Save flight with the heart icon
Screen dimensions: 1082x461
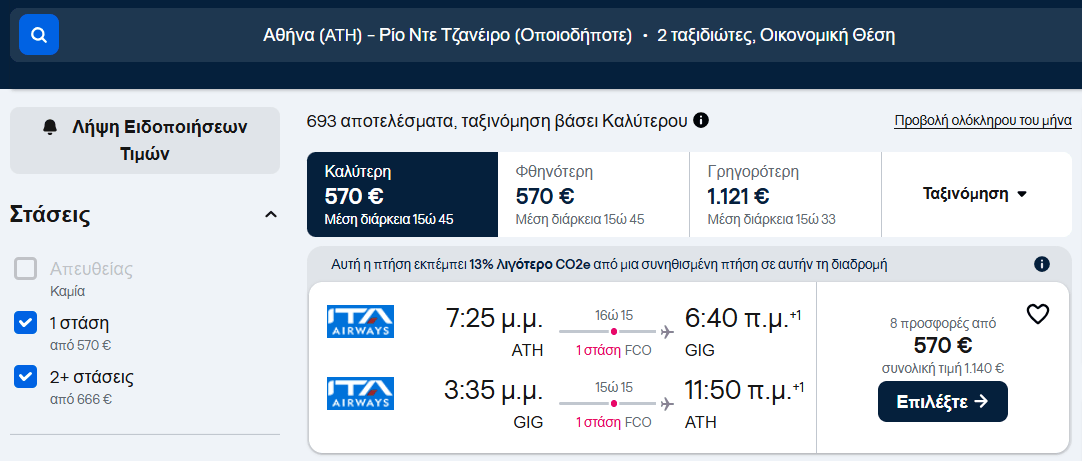click(1038, 314)
